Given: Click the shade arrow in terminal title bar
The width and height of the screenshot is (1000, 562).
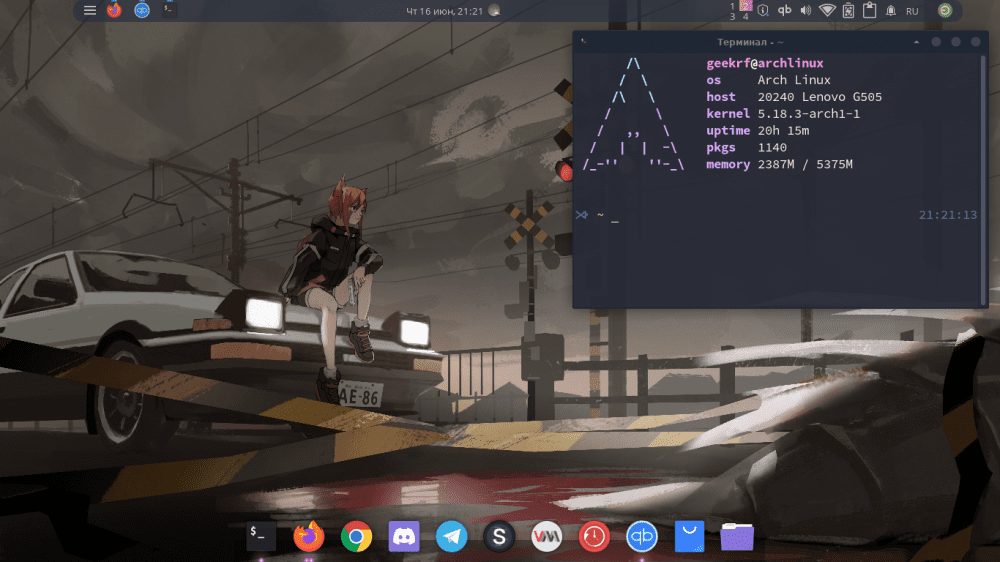Looking at the screenshot, I should point(916,42).
